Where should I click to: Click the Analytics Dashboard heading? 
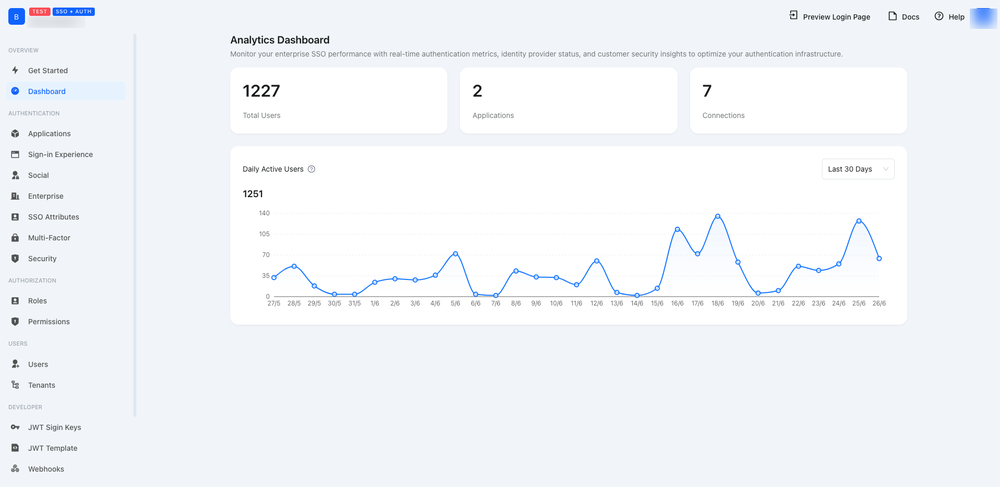[x=280, y=40]
